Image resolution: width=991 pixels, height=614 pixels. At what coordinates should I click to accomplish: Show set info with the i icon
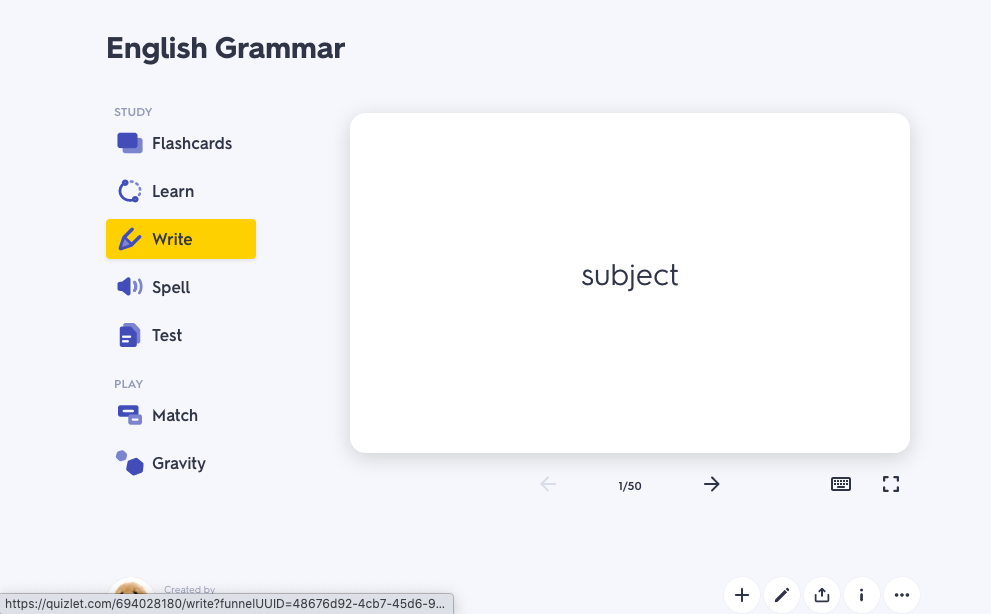click(862, 595)
